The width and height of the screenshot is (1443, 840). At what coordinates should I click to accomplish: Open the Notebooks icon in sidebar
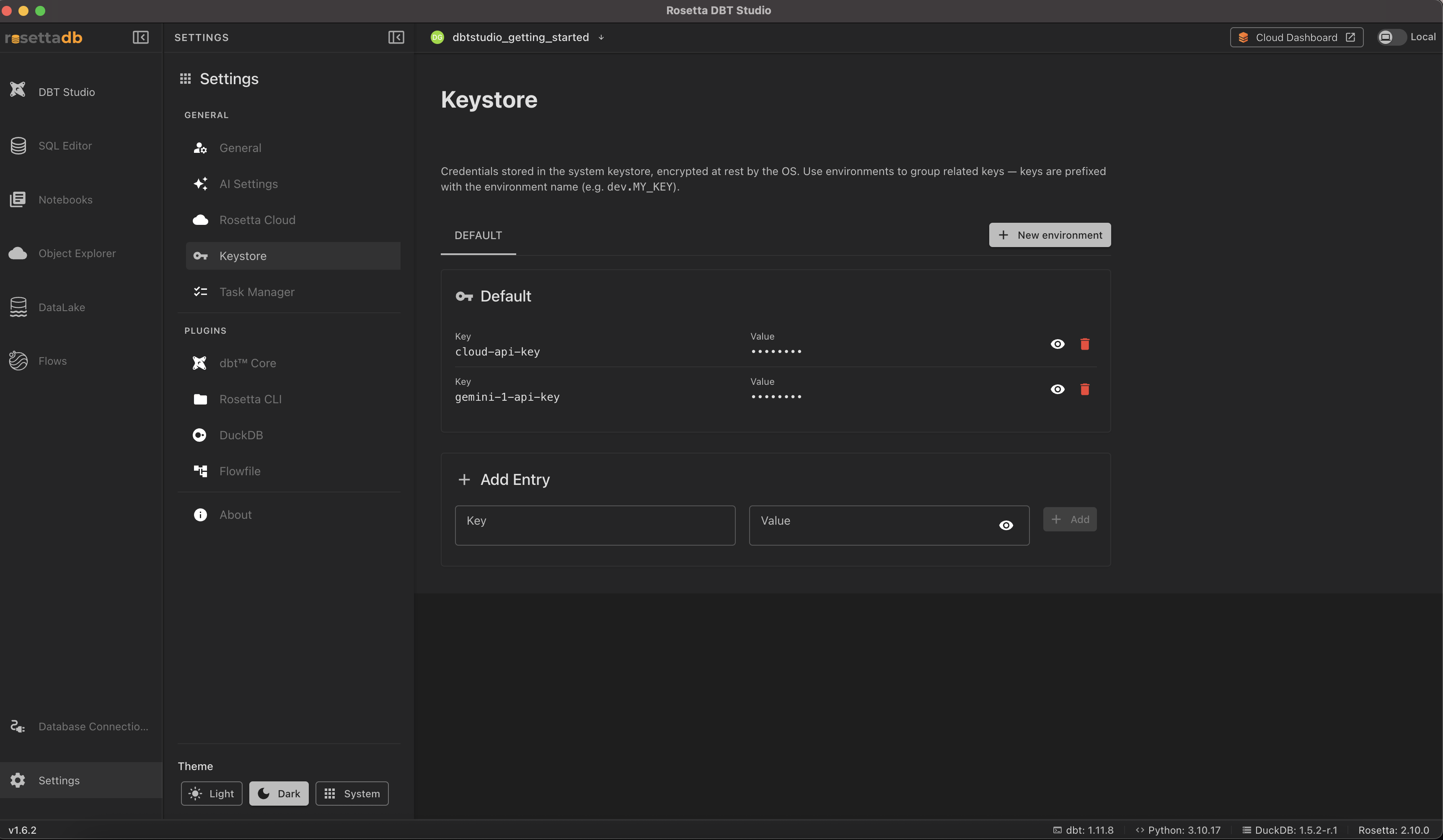click(18, 199)
